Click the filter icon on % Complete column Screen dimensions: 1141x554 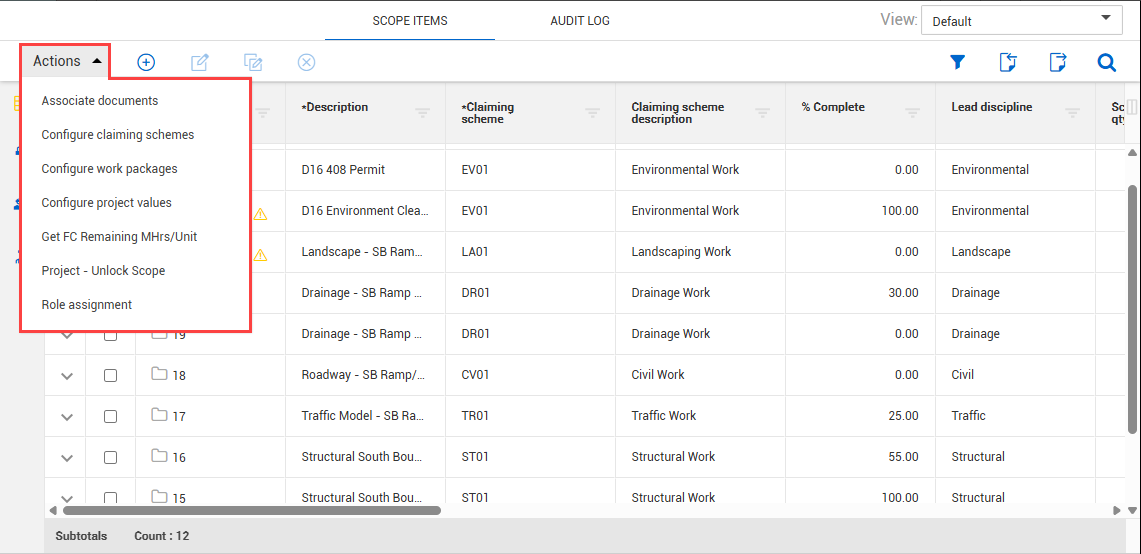[913, 113]
